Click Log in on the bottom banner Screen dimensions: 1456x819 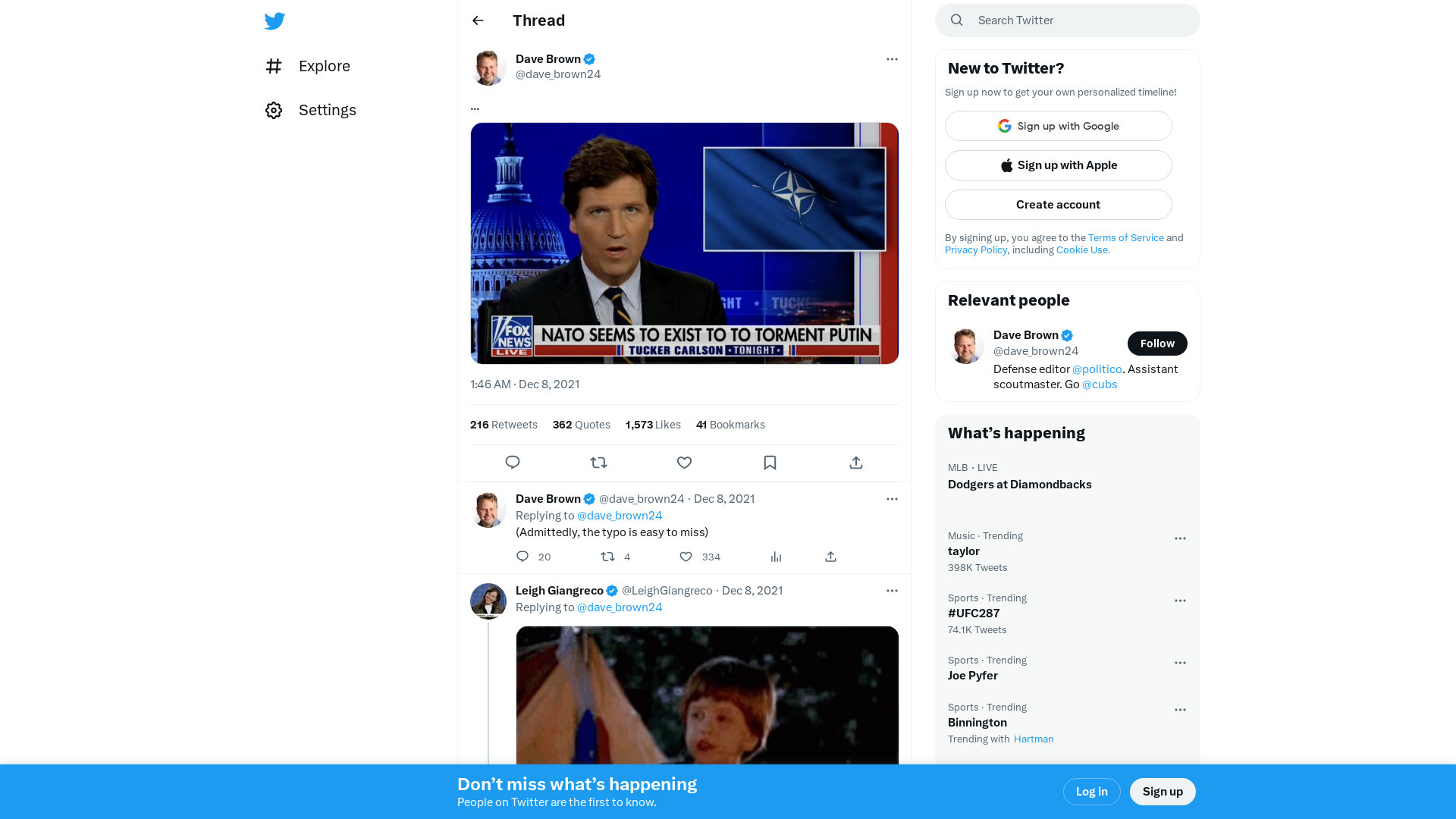tap(1091, 792)
